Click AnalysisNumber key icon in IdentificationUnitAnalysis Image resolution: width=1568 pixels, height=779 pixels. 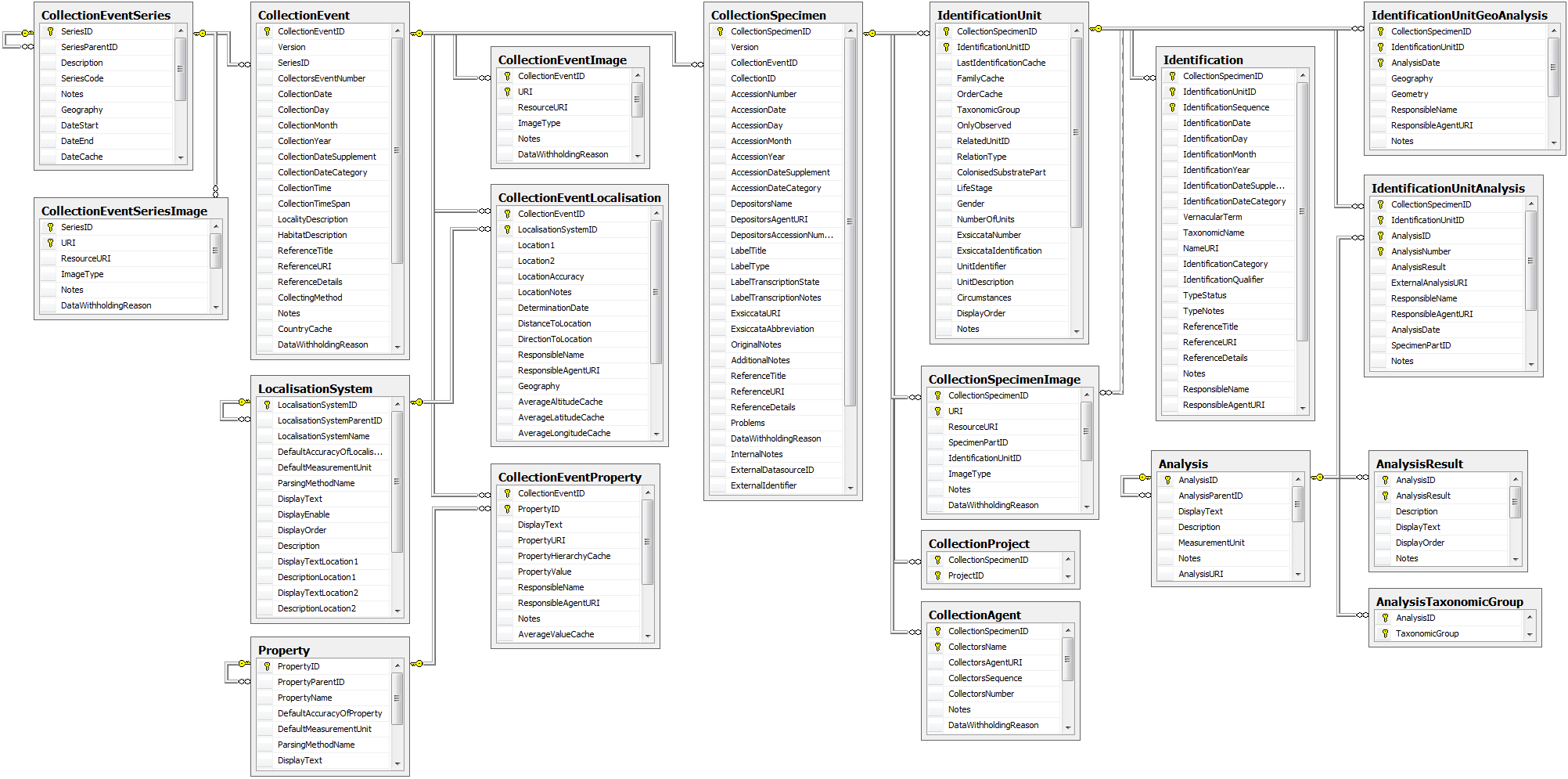point(1380,251)
